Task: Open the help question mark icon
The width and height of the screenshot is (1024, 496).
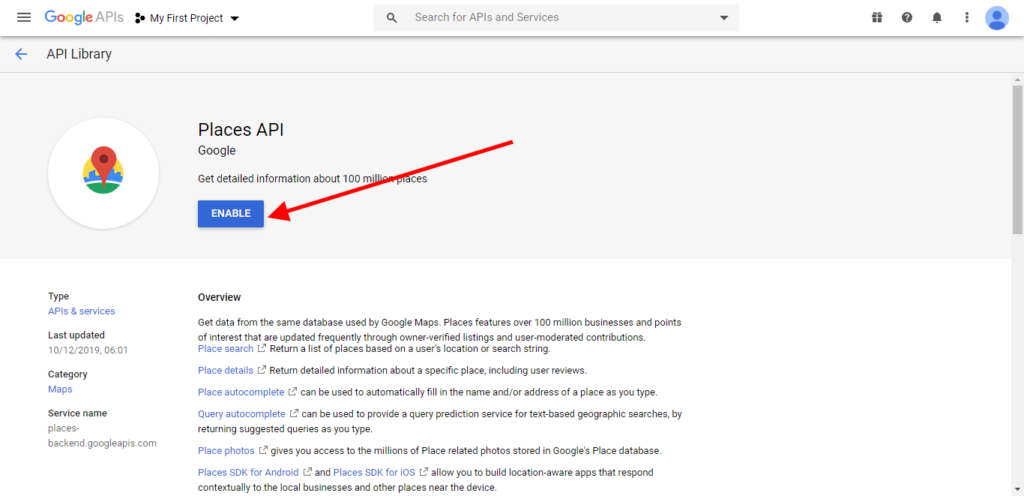Action: [907, 18]
